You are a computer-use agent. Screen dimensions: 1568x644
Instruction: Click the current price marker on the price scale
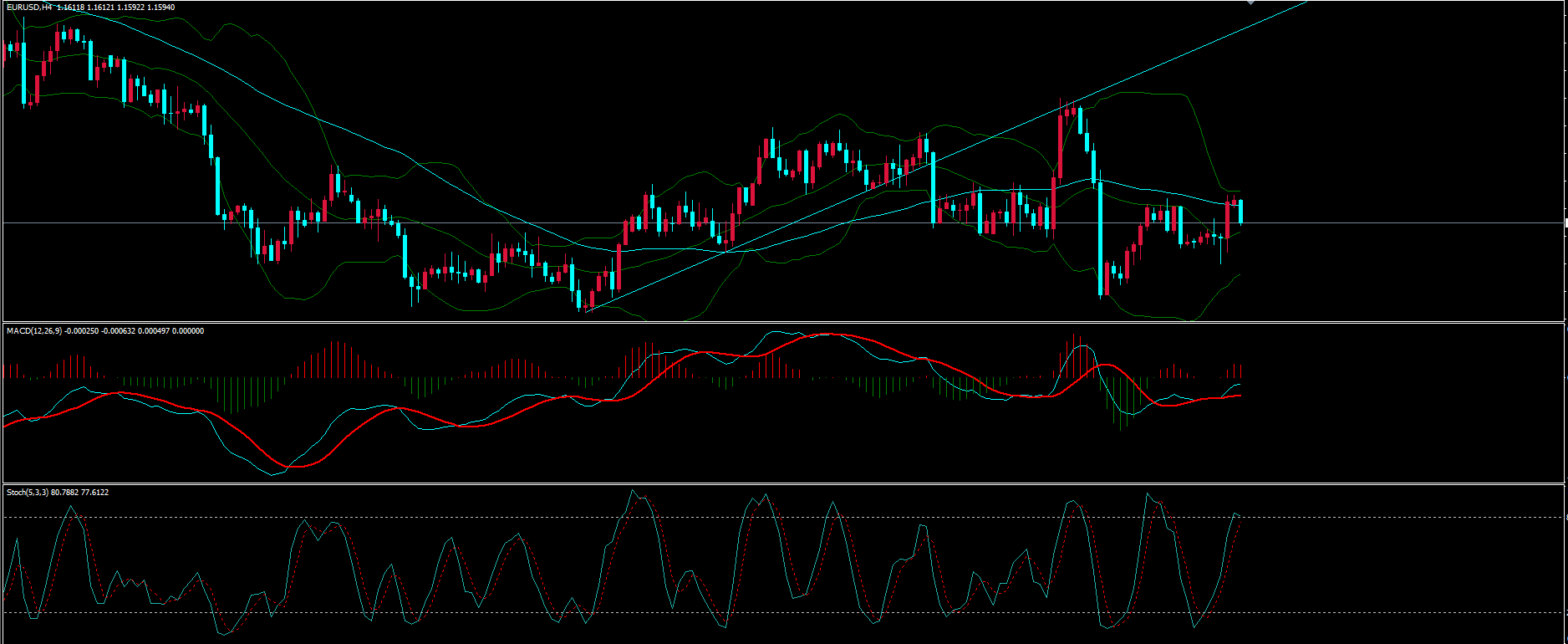point(1565,223)
